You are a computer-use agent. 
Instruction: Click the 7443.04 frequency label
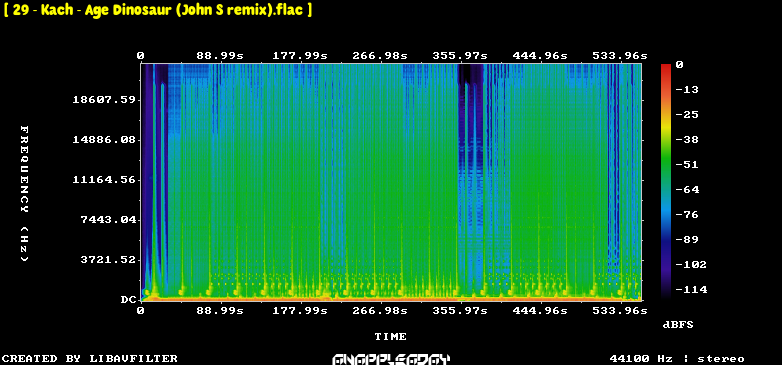pos(108,219)
